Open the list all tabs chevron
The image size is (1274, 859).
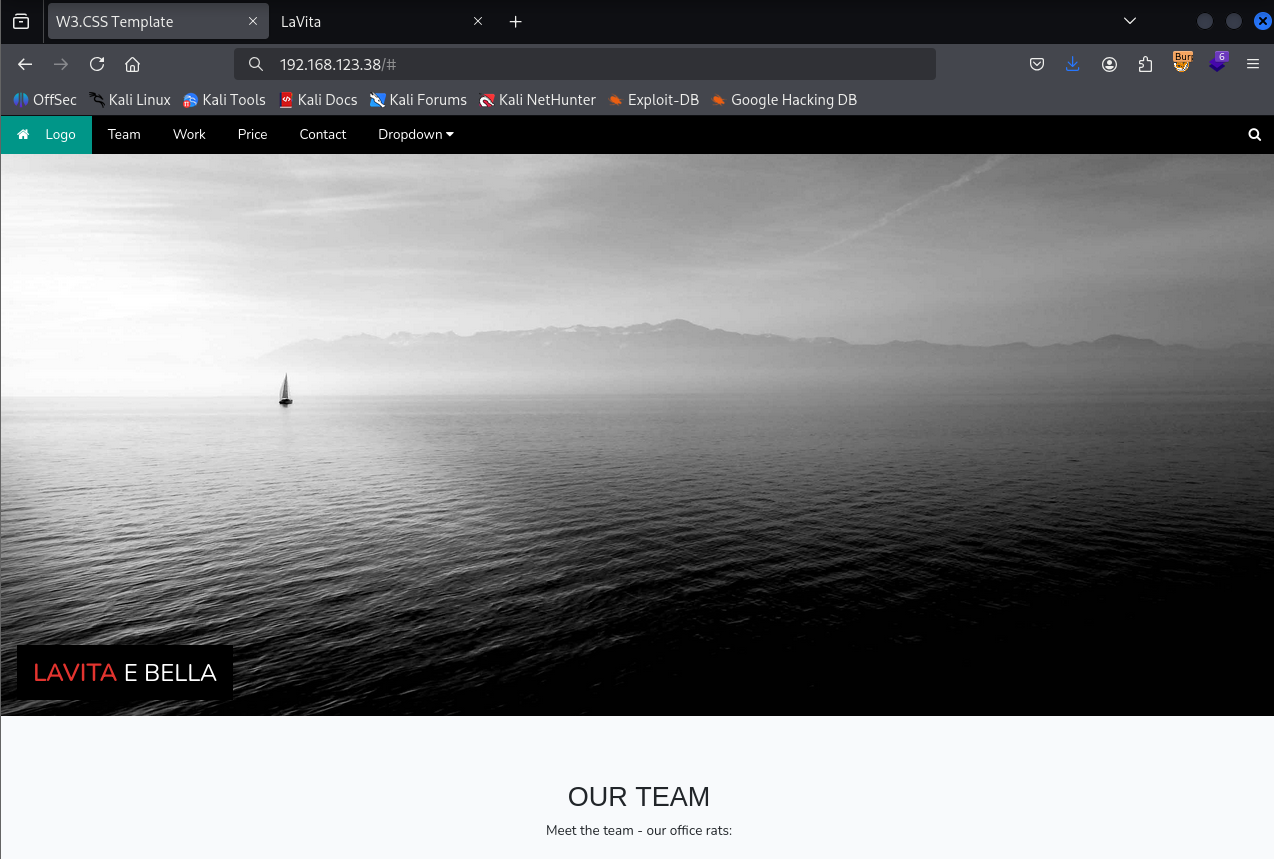(x=1130, y=21)
